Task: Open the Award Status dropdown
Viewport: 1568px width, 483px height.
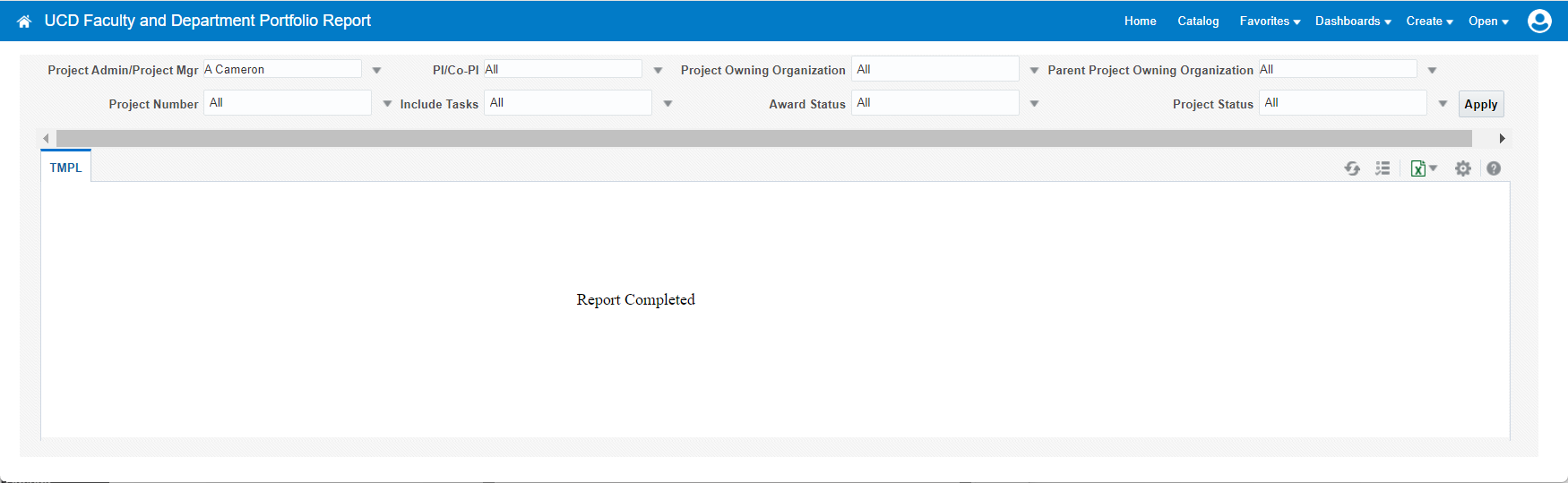Action: pos(1034,104)
